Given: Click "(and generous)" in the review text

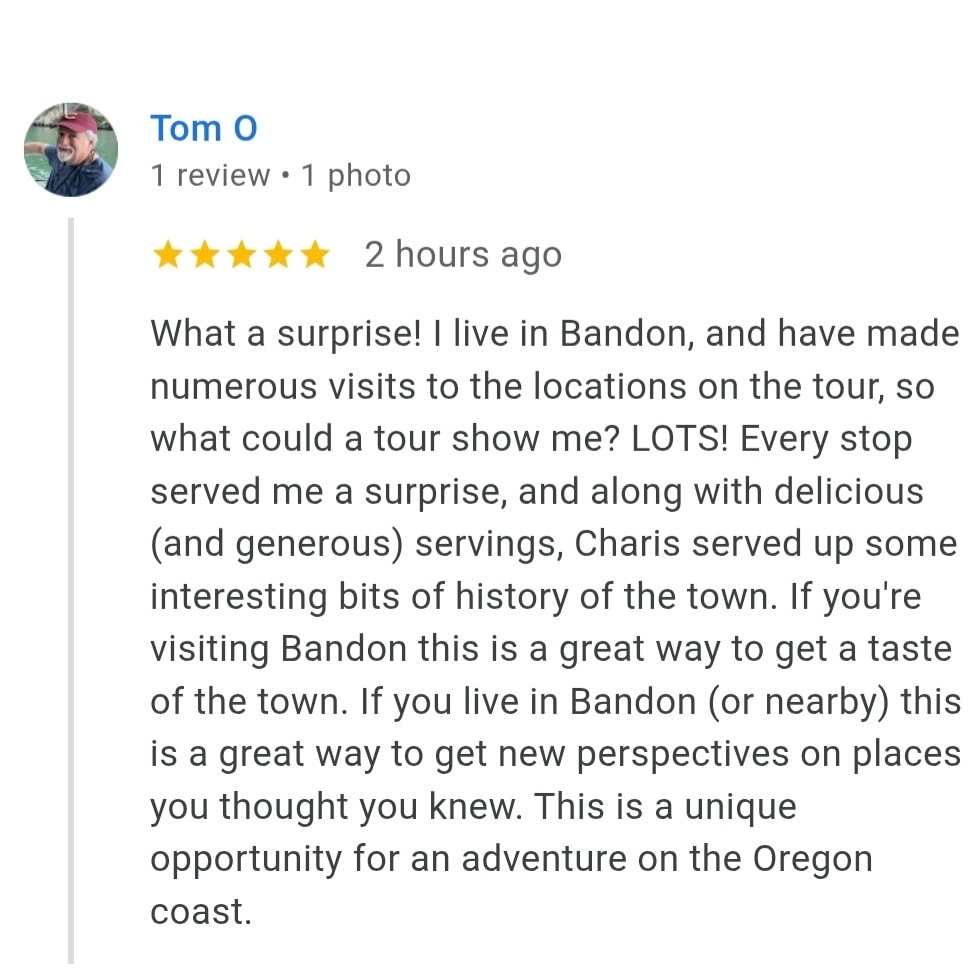Looking at the screenshot, I should (276, 544).
